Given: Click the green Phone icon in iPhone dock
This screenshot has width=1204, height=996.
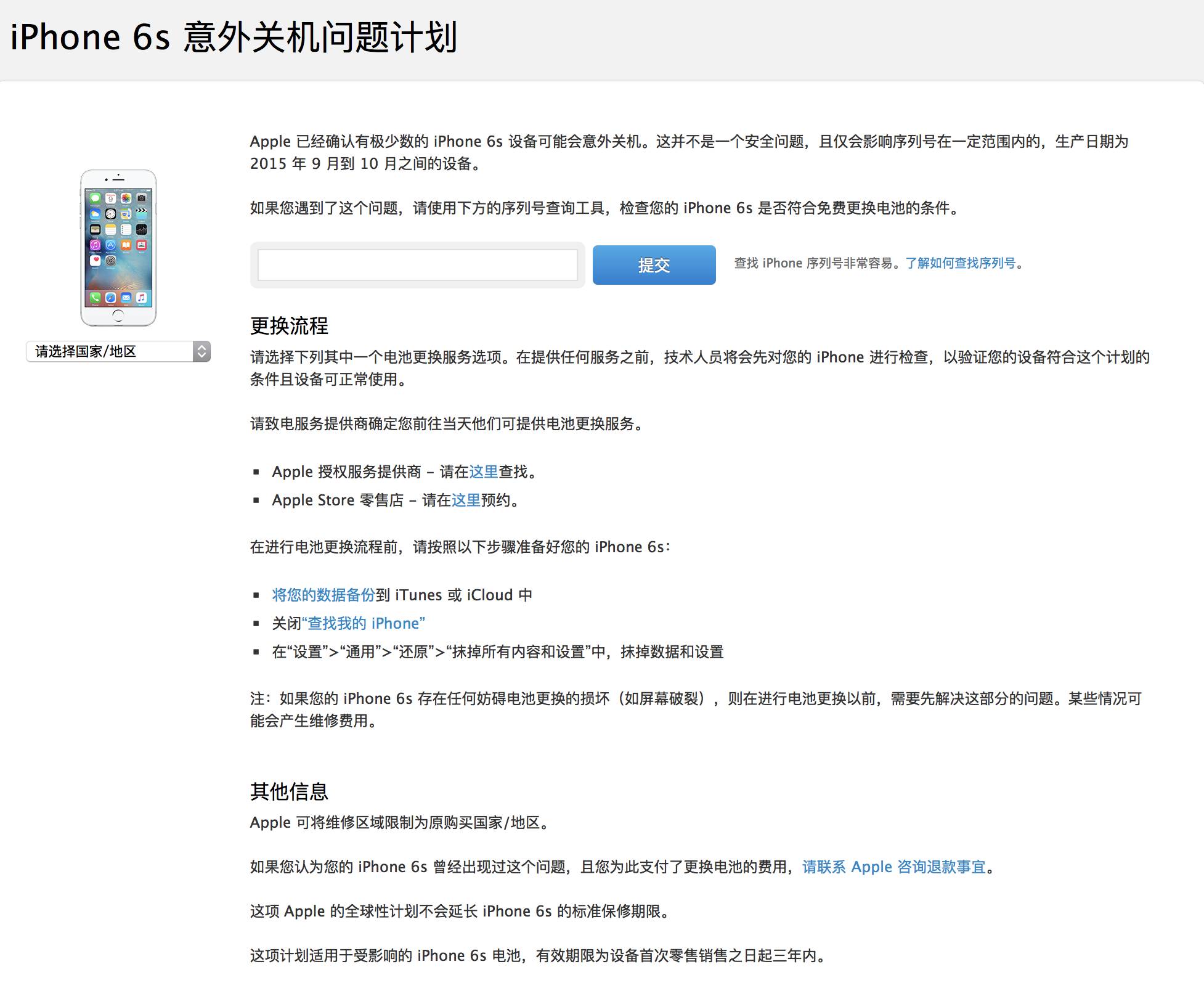Looking at the screenshot, I should (x=96, y=298).
